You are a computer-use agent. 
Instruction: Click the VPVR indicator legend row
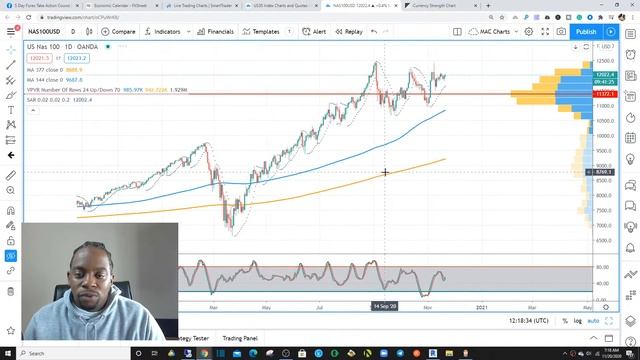[x=107, y=90]
